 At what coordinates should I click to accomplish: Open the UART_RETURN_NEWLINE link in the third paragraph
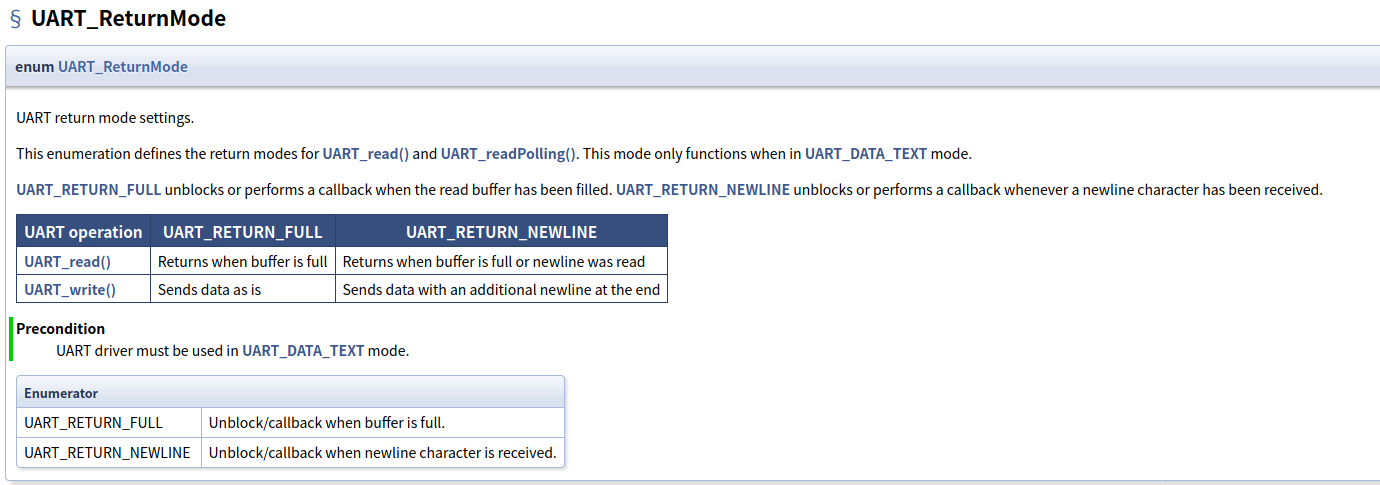[702, 190]
